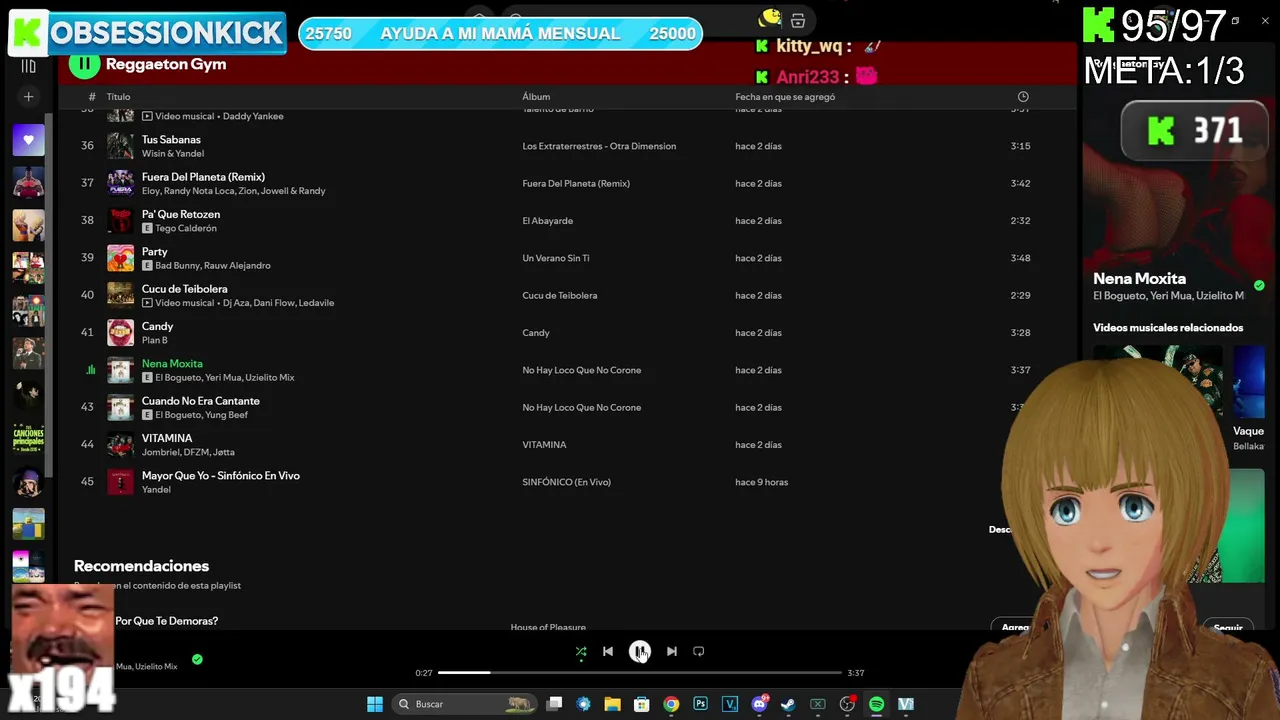Open the Liked Songs heart playlist

point(28,140)
